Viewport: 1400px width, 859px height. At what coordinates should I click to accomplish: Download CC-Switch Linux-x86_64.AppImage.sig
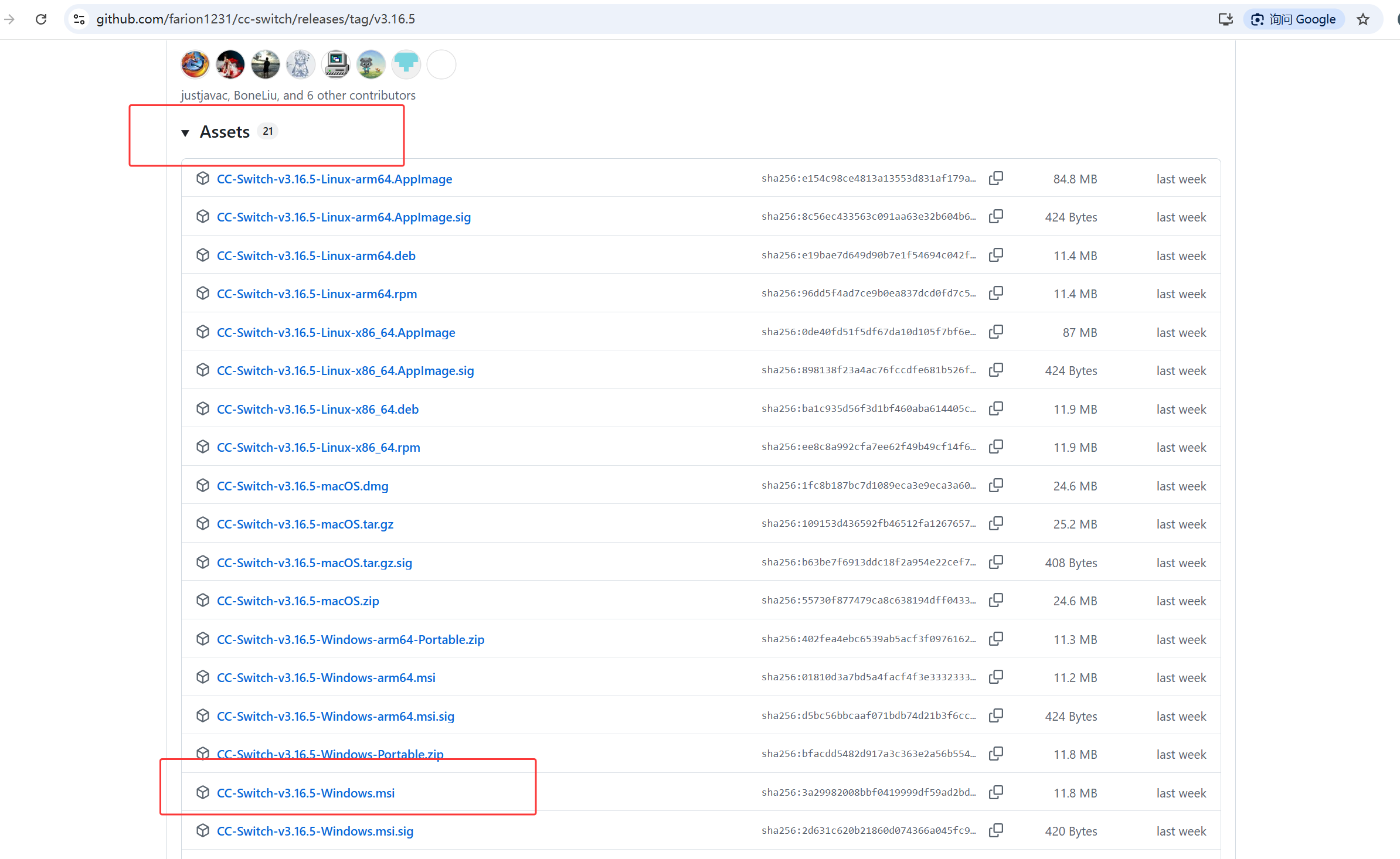345,371
